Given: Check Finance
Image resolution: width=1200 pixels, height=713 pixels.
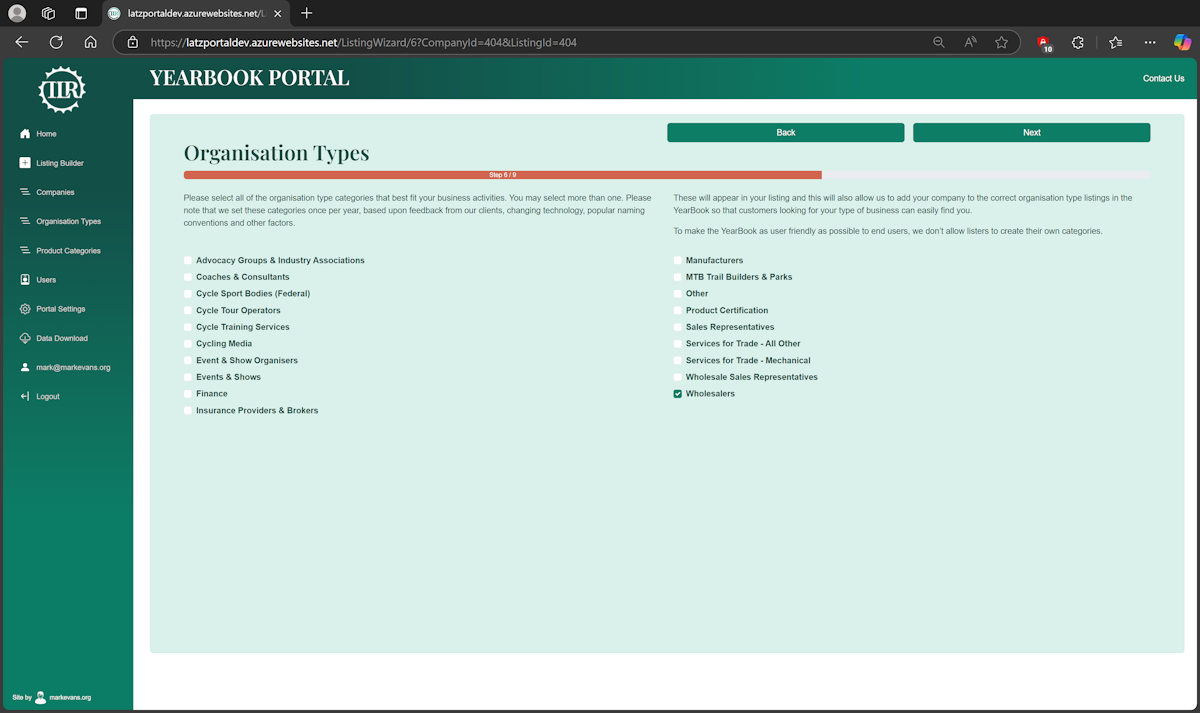Looking at the screenshot, I should coord(188,394).
